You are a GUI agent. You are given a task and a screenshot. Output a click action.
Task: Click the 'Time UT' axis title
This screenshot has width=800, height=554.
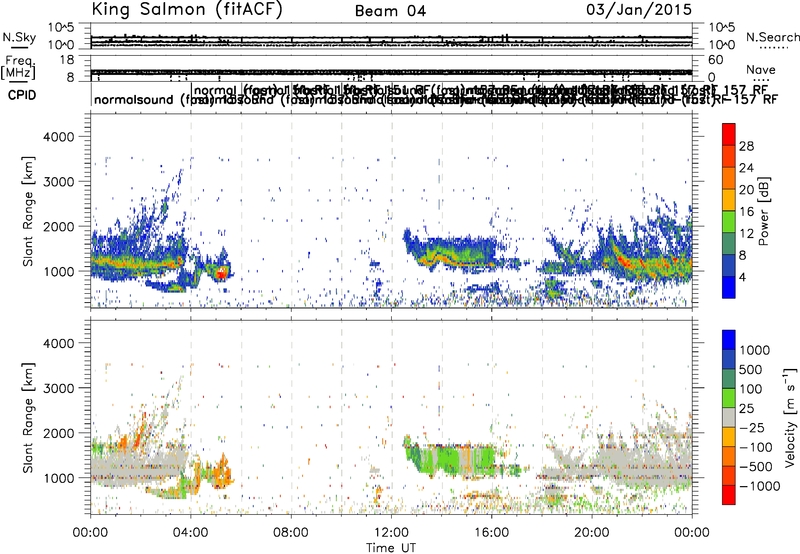click(x=391, y=548)
